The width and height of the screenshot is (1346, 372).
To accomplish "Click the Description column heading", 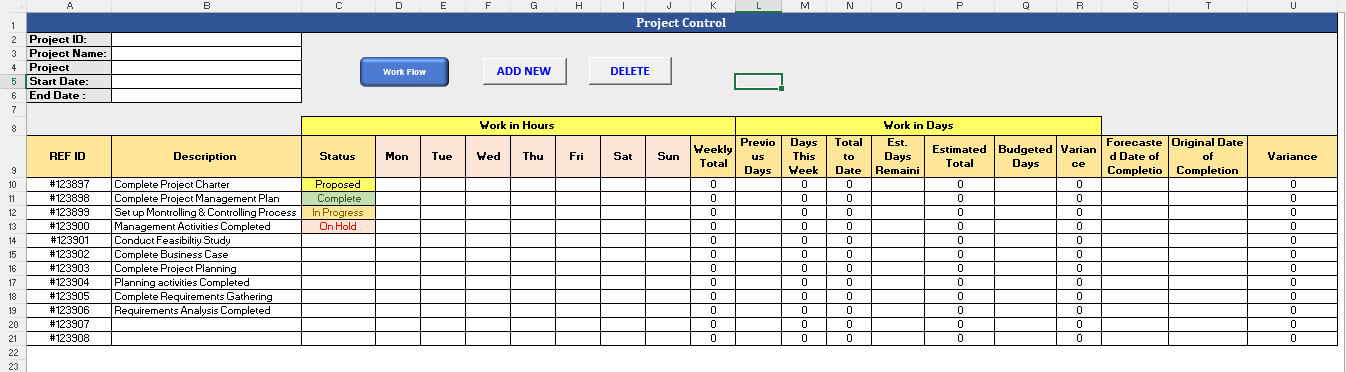I will (206, 156).
